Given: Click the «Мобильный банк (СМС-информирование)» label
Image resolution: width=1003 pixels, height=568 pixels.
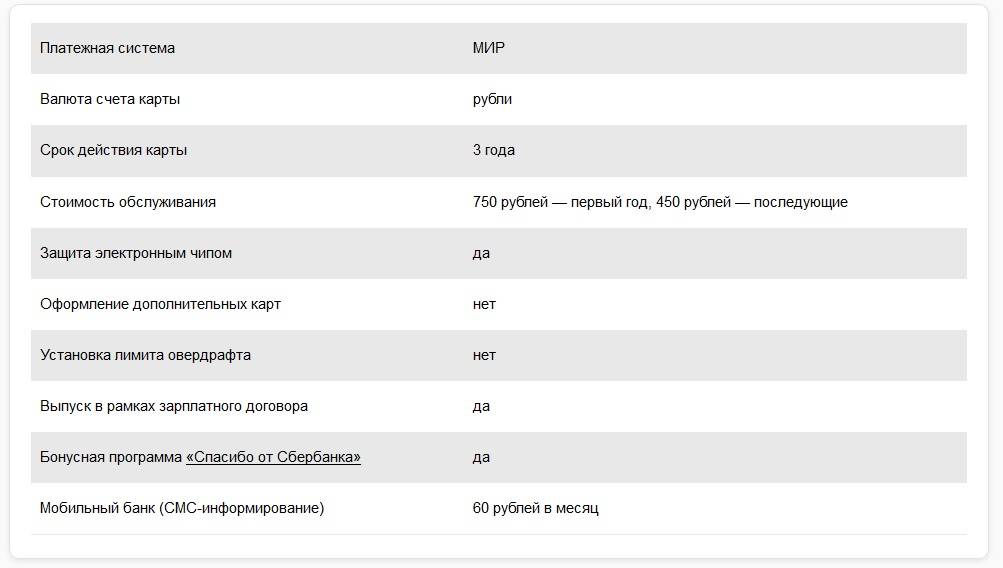Looking at the screenshot, I should (x=182, y=508).
